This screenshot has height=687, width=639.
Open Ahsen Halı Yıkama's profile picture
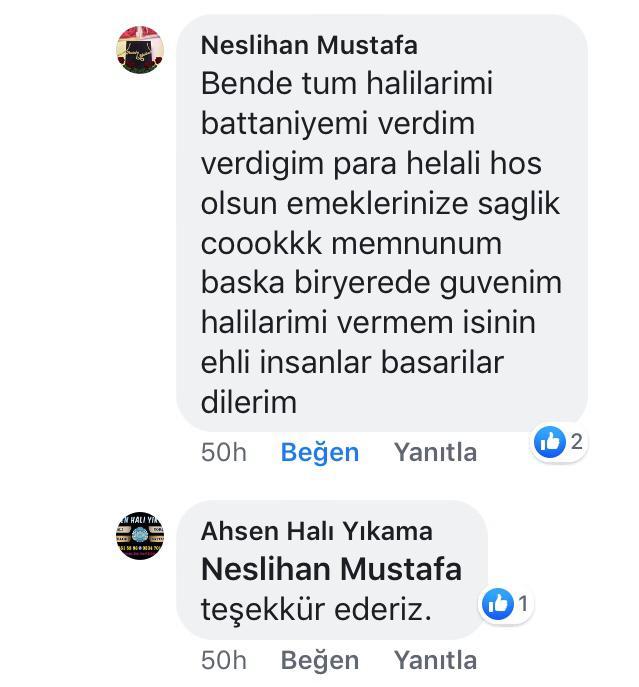[x=140, y=535]
